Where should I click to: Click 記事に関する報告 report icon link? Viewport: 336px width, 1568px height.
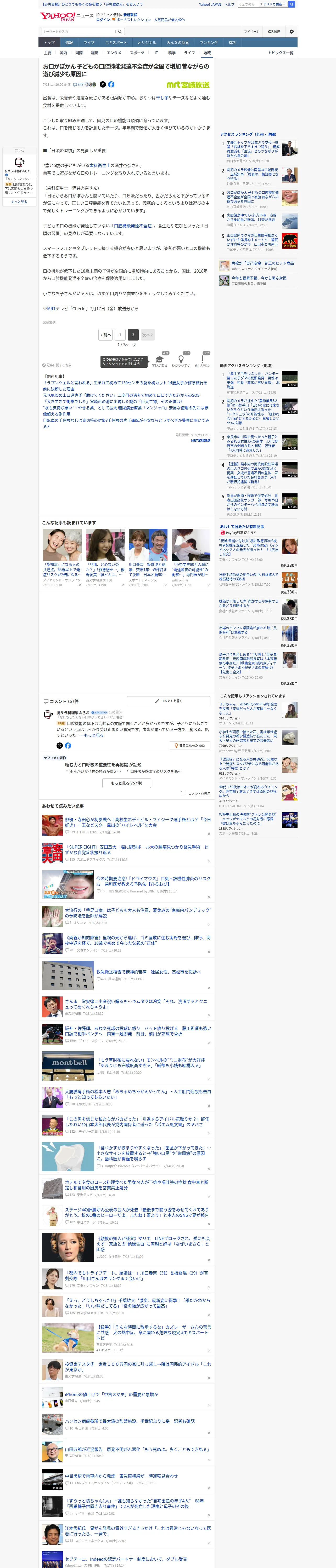tap(57, 365)
